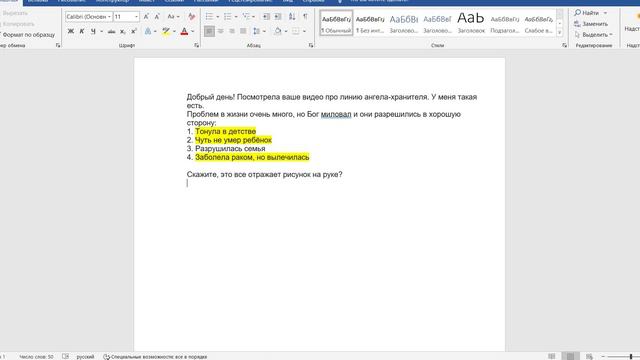This screenshot has height=360, width=640.
Task: Increase the paragraph indent
Action: 278,17
